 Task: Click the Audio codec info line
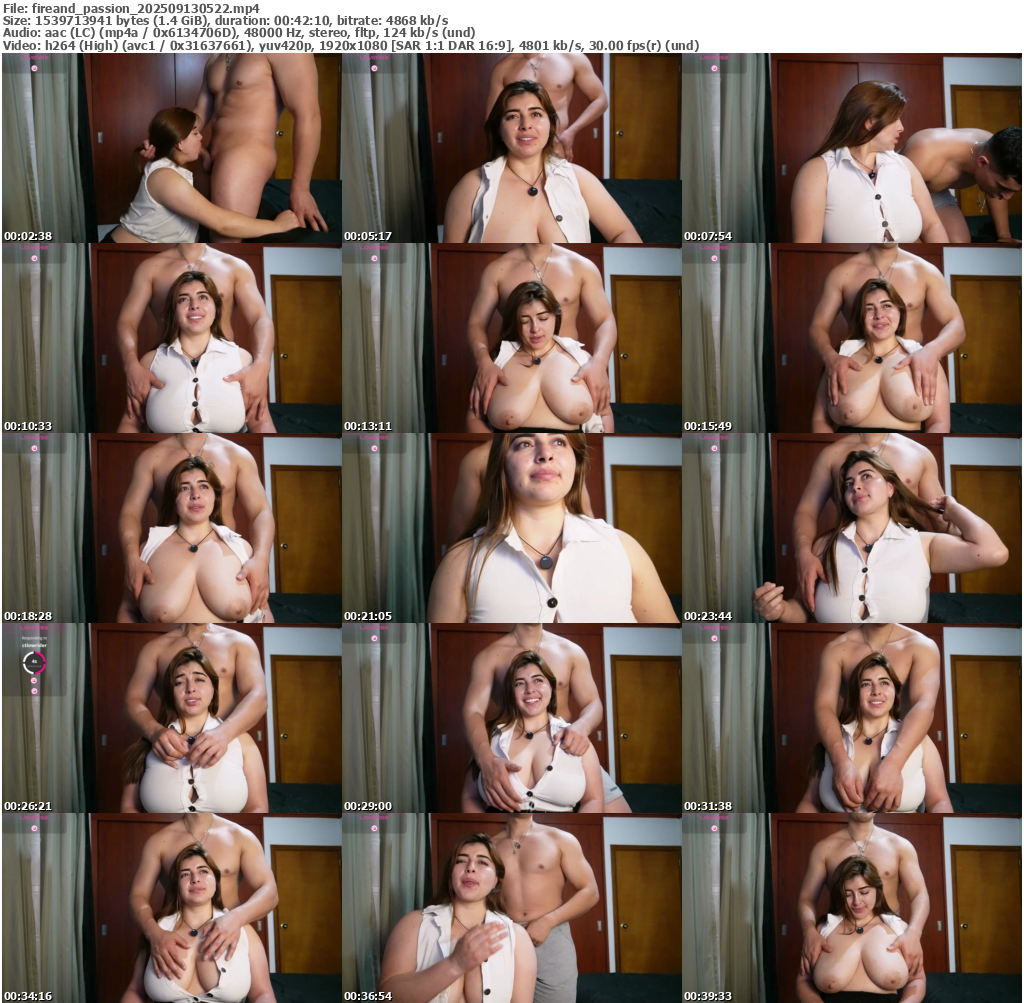click(239, 33)
